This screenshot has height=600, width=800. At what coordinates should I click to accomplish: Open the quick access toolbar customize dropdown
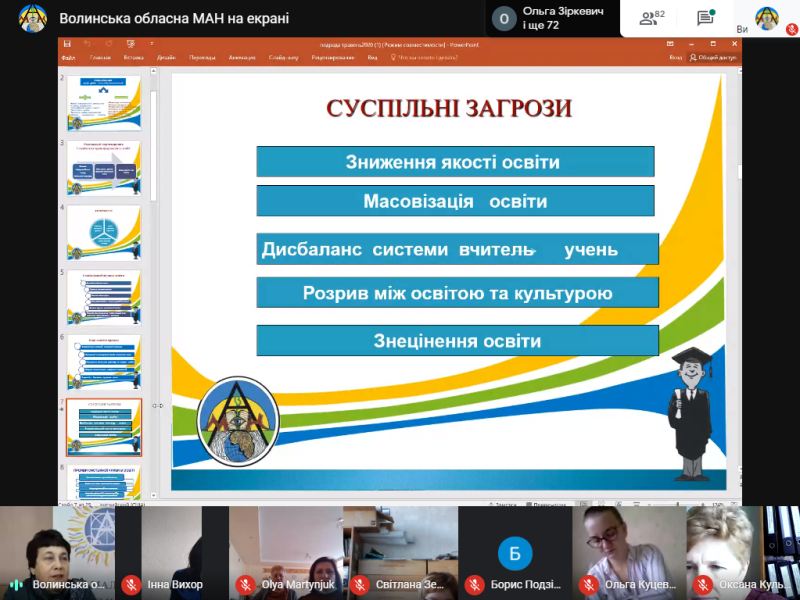coord(152,44)
